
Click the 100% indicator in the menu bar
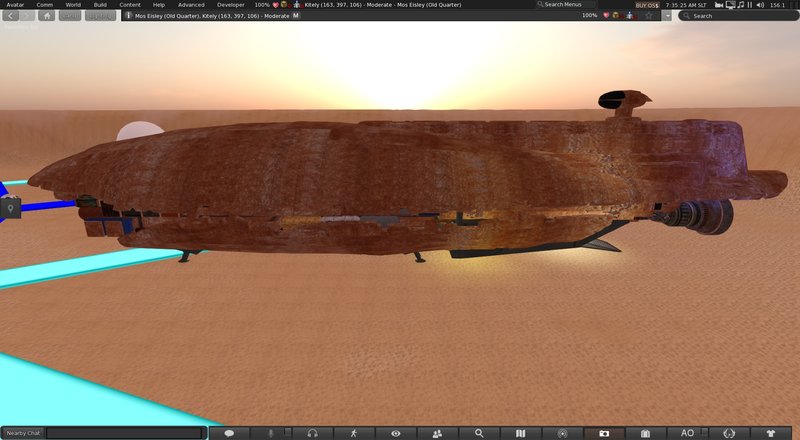(262, 5)
